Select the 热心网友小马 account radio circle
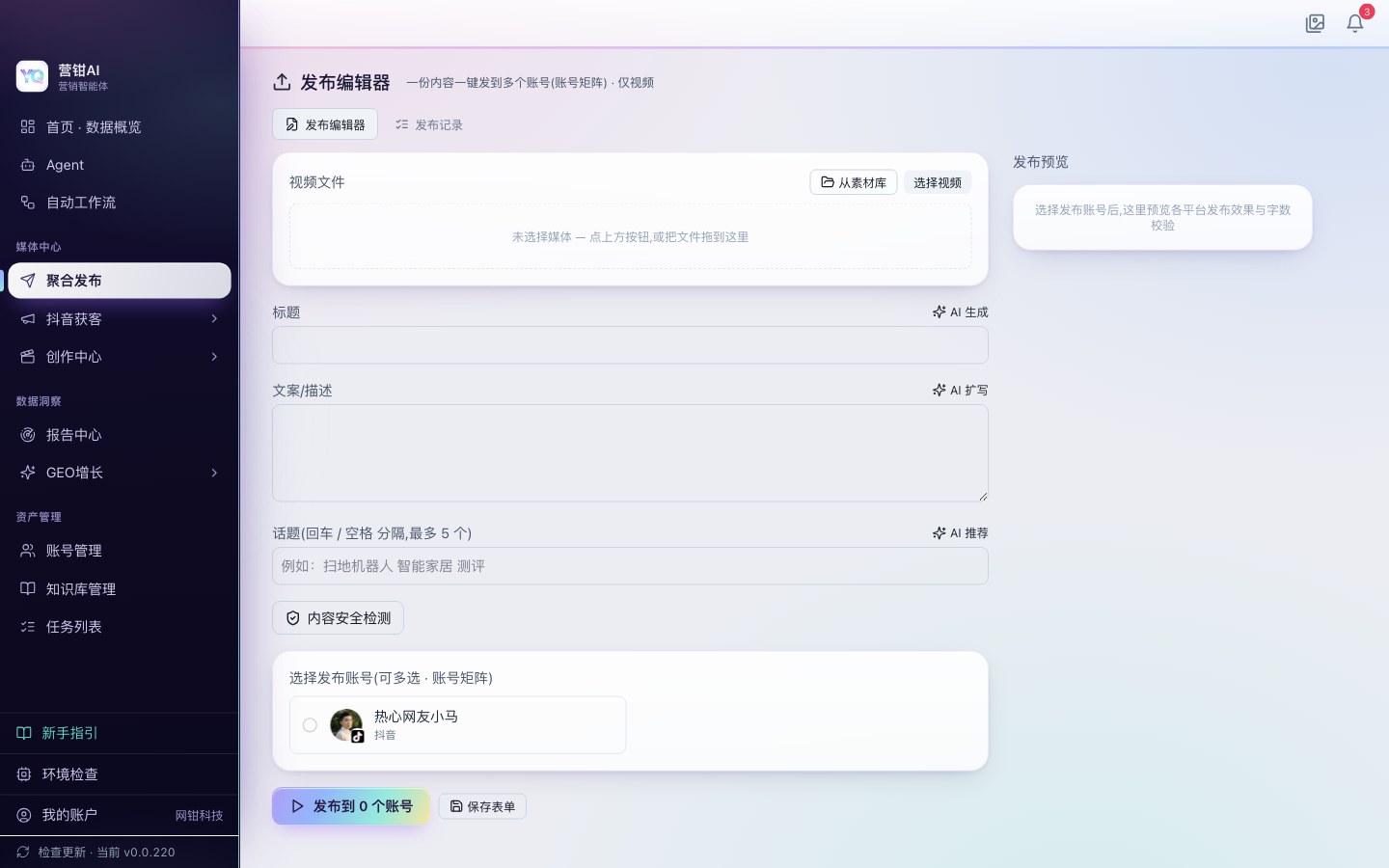Image resolution: width=1389 pixels, height=868 pixels. point(310,725)
